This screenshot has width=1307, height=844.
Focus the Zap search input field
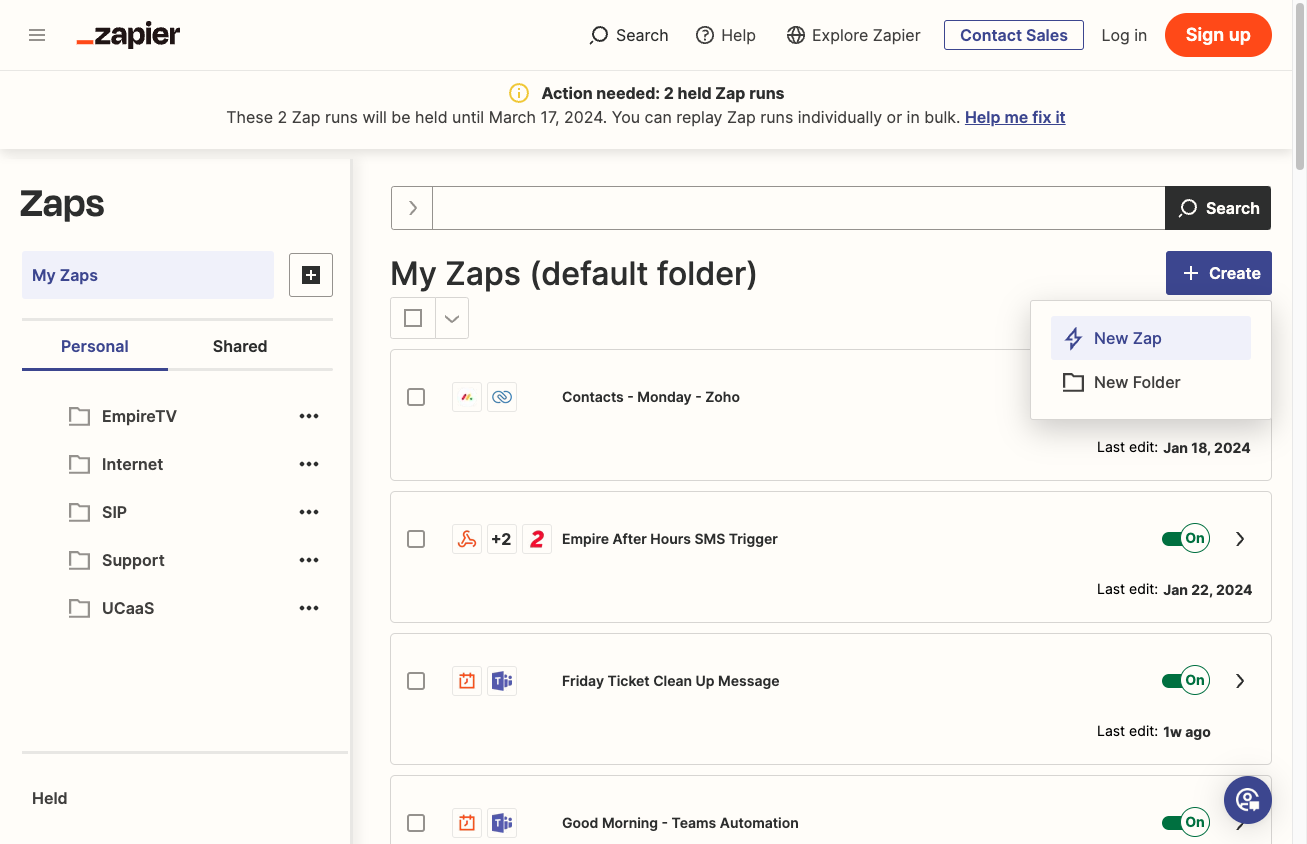tap(798, 208)
